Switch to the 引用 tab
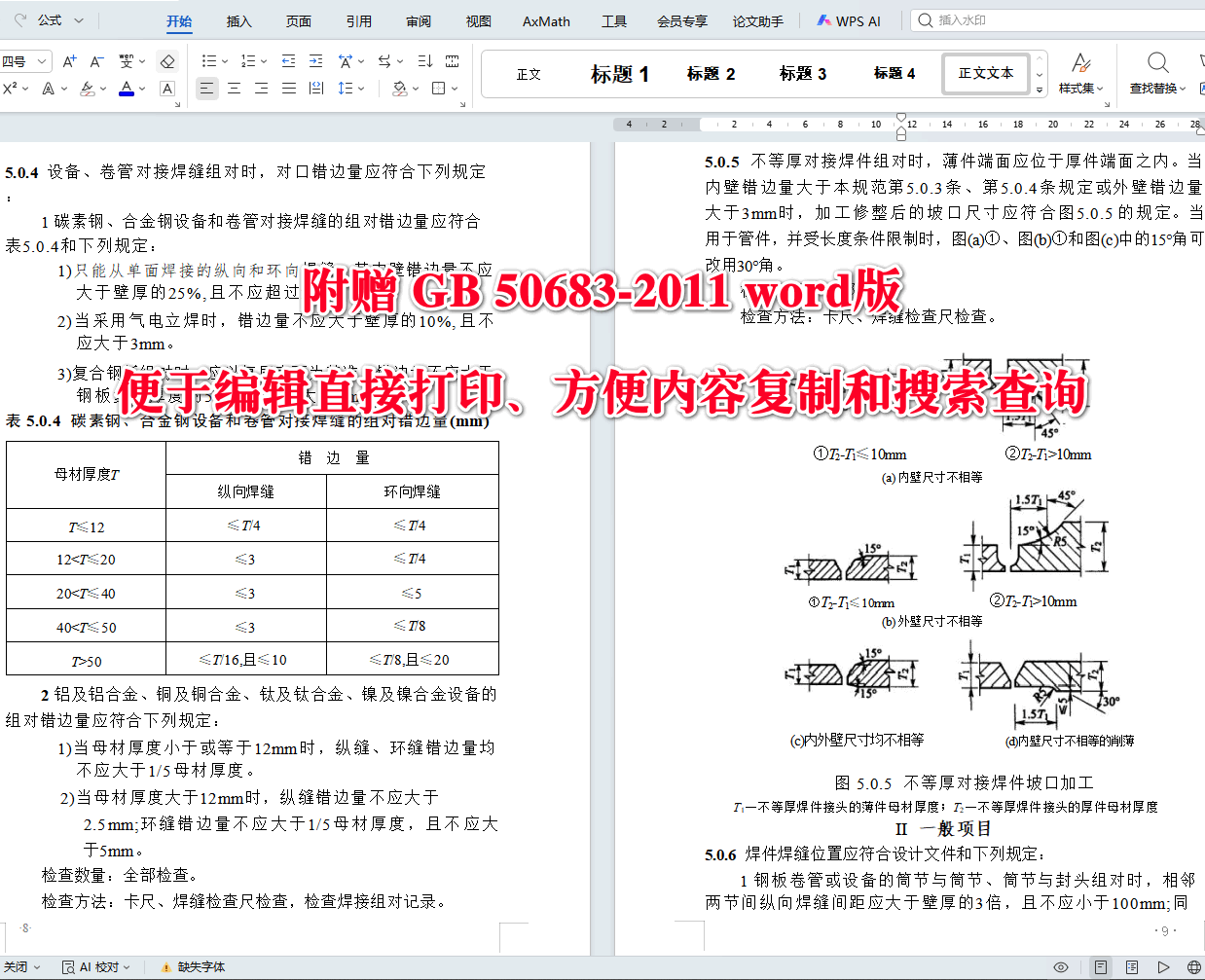Viewport: 1205px width, 980px height. click(x=358, y=21)
